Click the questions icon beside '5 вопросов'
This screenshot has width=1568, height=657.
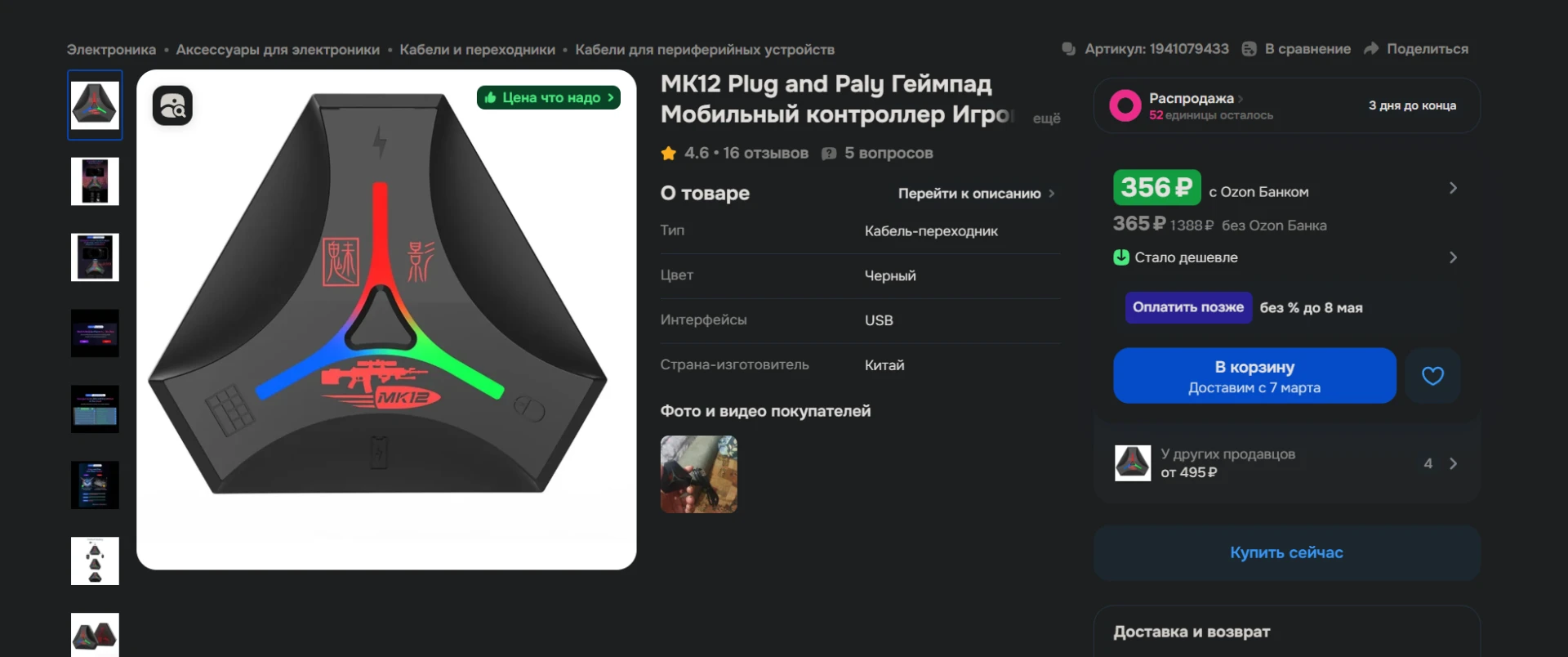click(829, 154)
